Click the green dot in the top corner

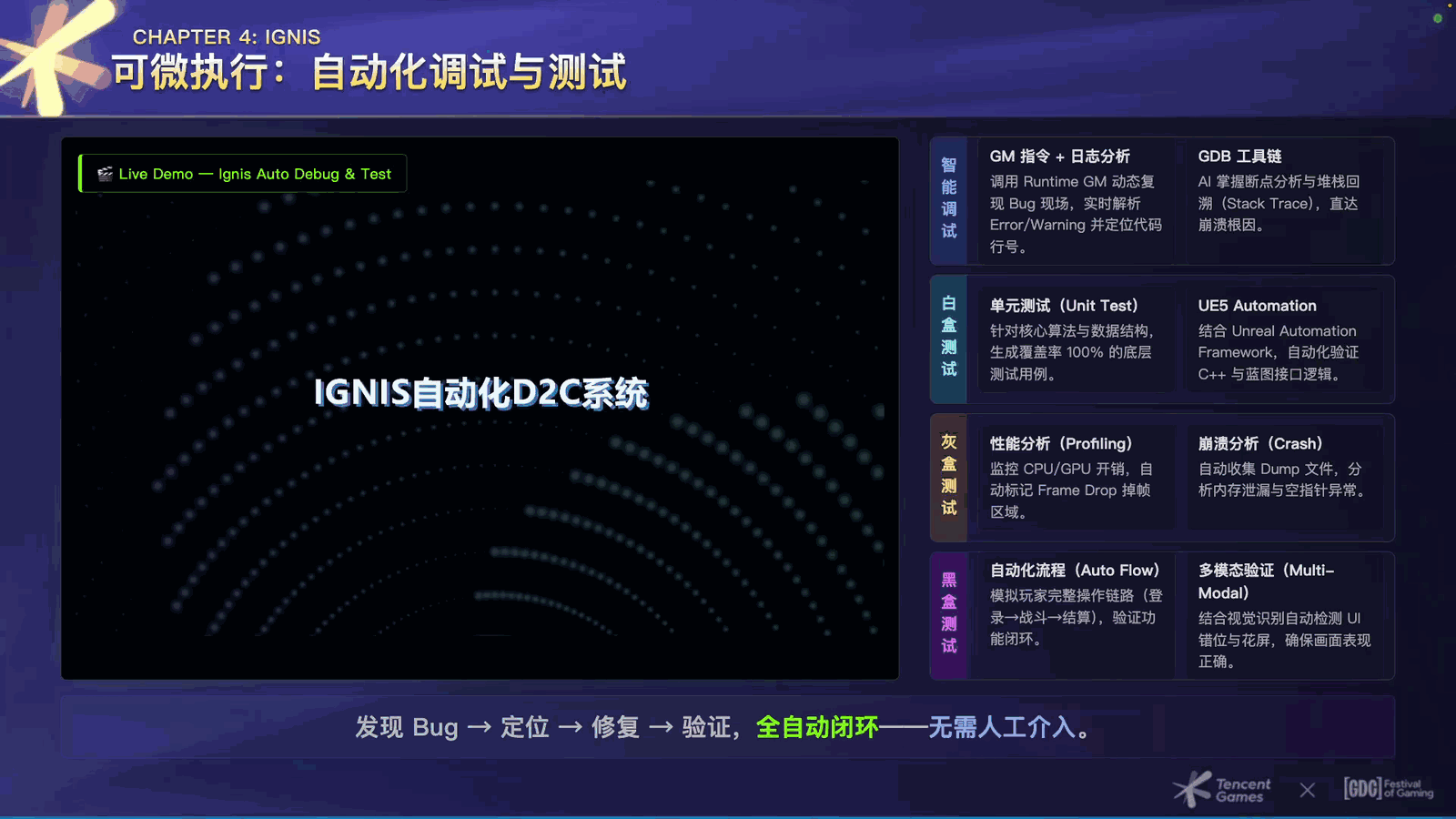tap(1438, 18)
